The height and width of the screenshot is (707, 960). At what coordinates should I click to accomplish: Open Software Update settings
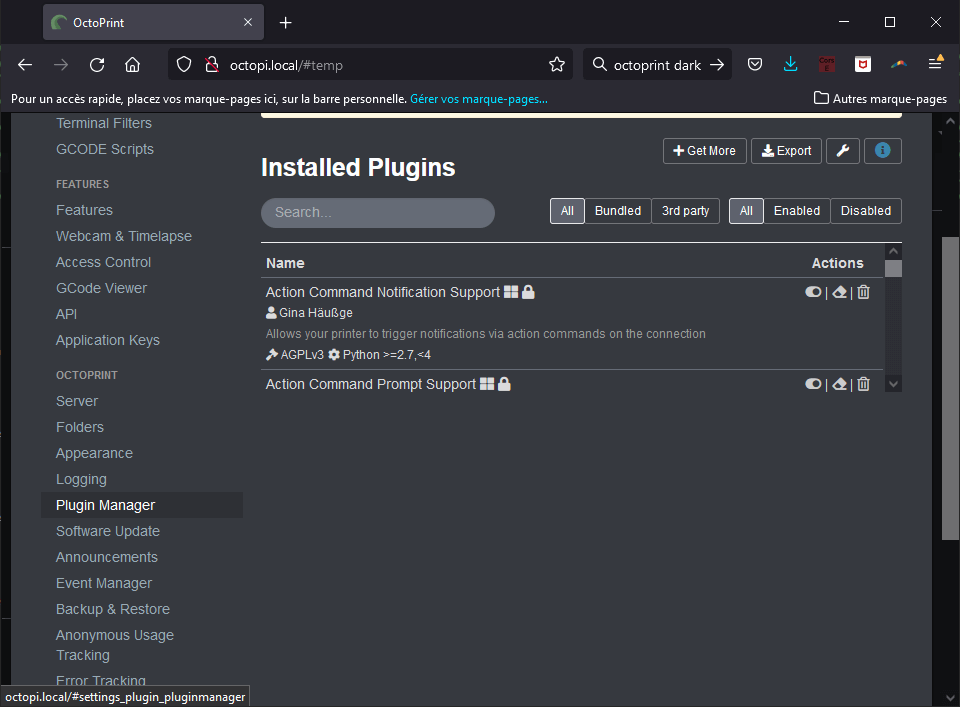[108, 531]
